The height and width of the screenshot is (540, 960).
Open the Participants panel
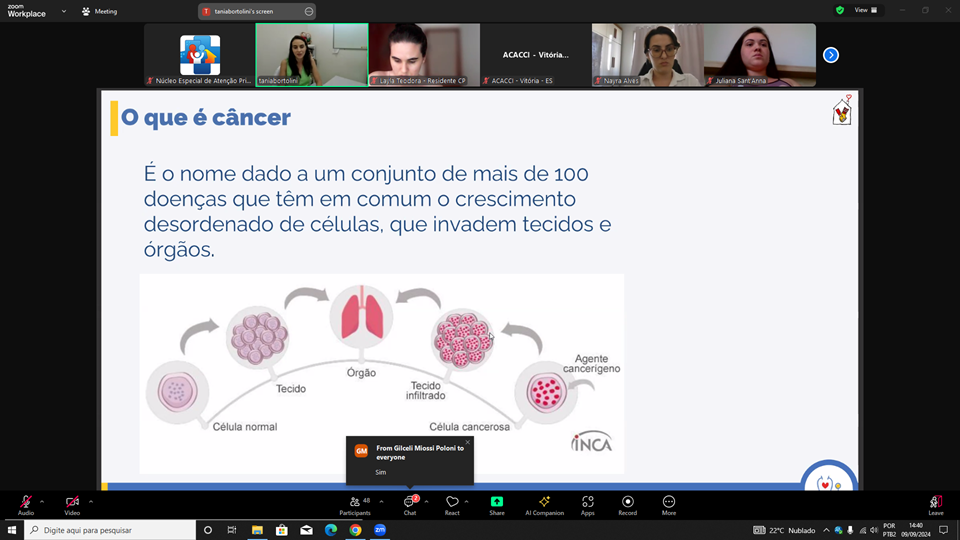click(354, 504)
